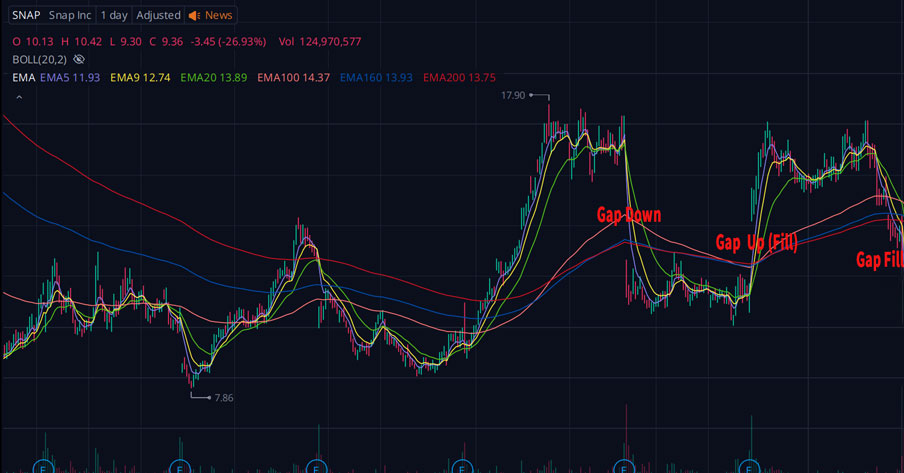Click the SNAP ticker symbol
The height and width of the screenshot is (473, 904).
[x=26, y=16]
